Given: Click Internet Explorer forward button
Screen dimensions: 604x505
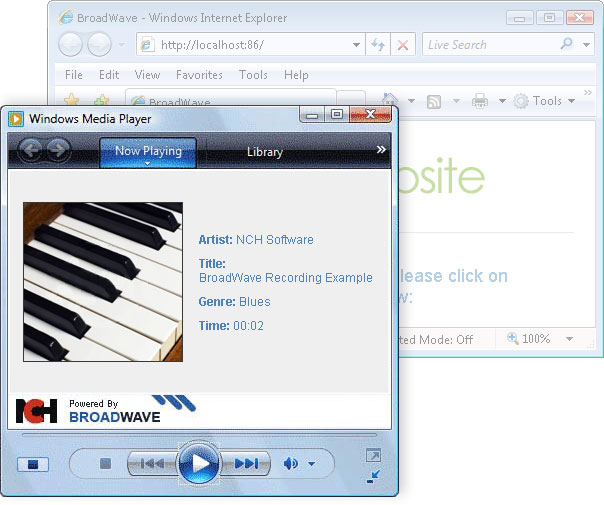Looking at the screenshot, I should [99, 45].
